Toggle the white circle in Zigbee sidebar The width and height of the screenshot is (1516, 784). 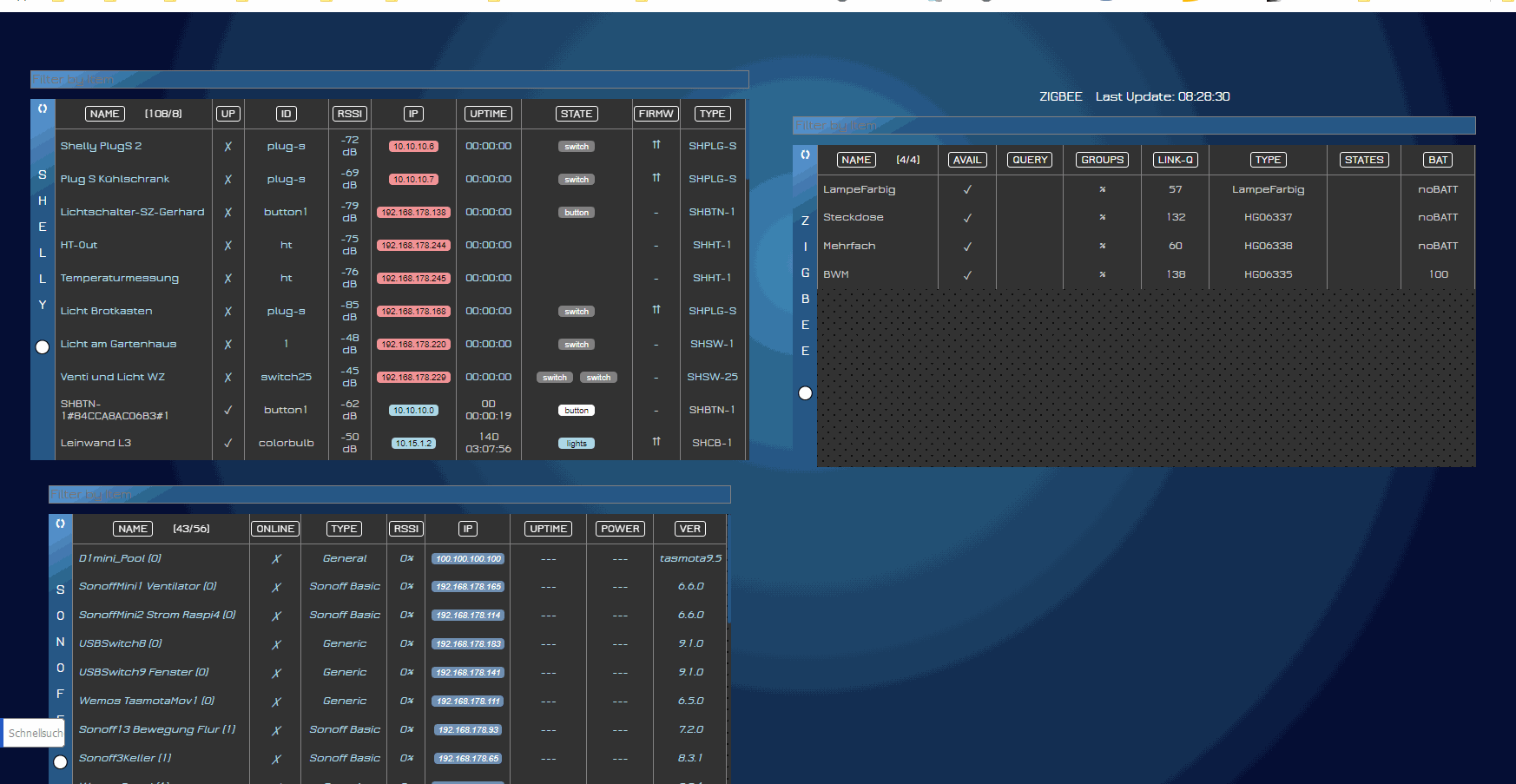tap(806, 393)
